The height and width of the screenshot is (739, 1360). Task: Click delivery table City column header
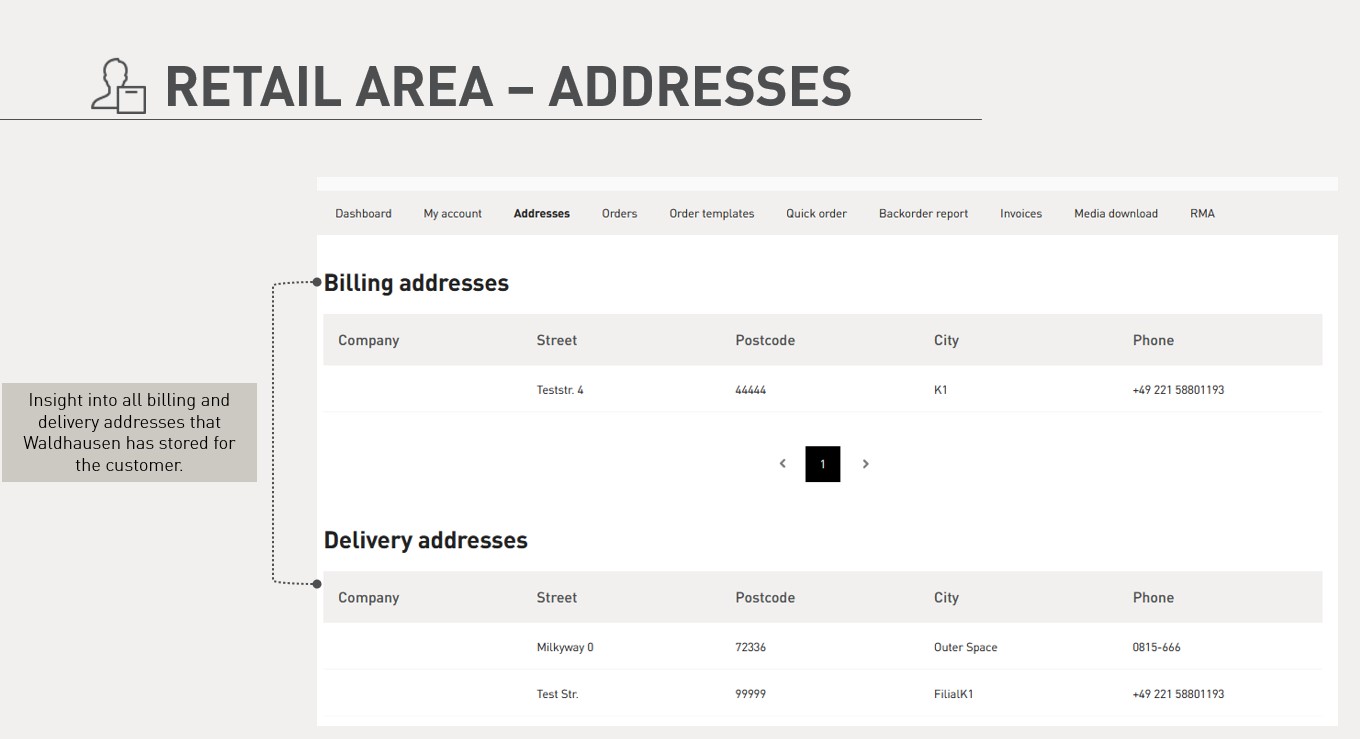(x=946, y=598)
